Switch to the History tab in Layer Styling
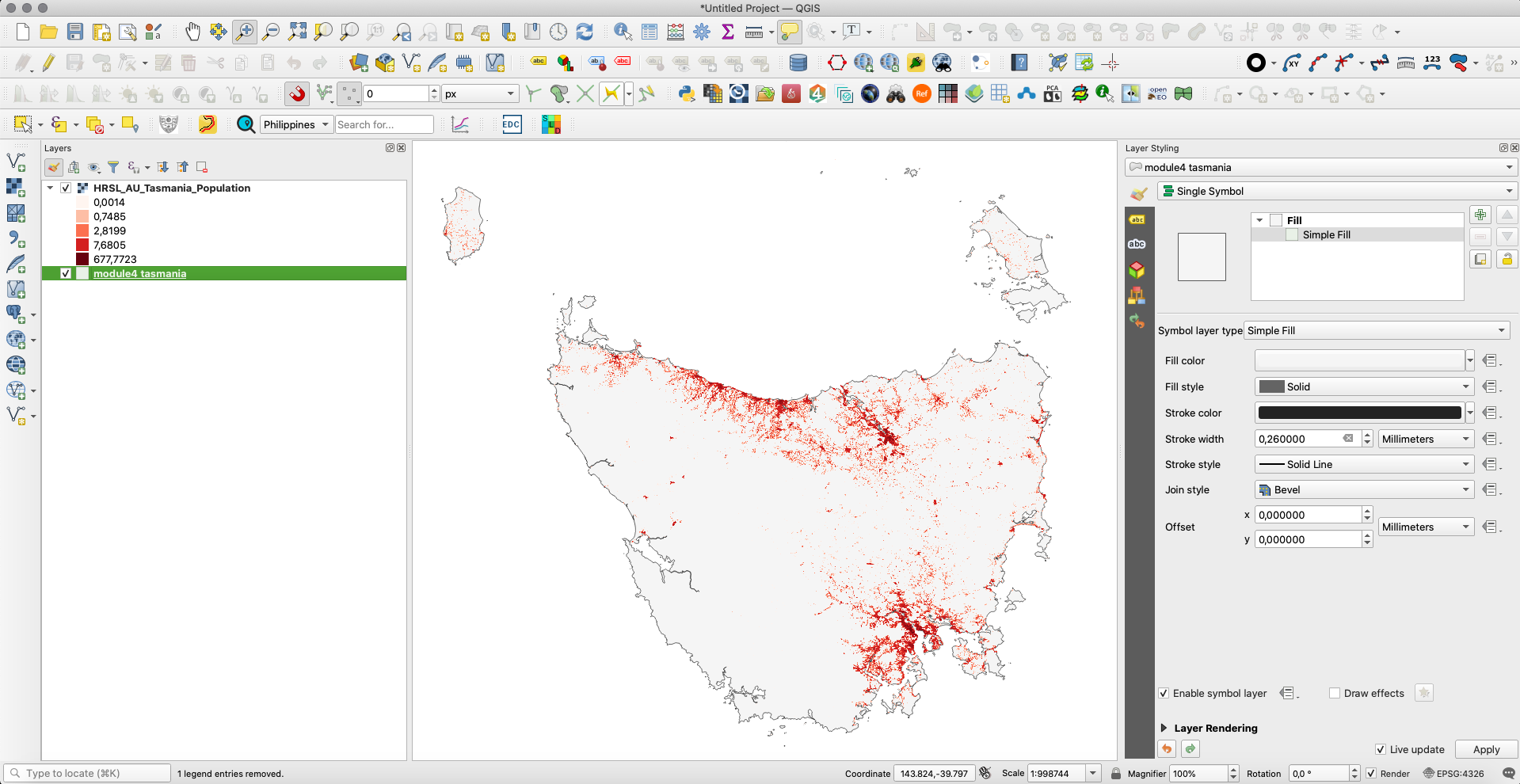 tap(1137, 321)
